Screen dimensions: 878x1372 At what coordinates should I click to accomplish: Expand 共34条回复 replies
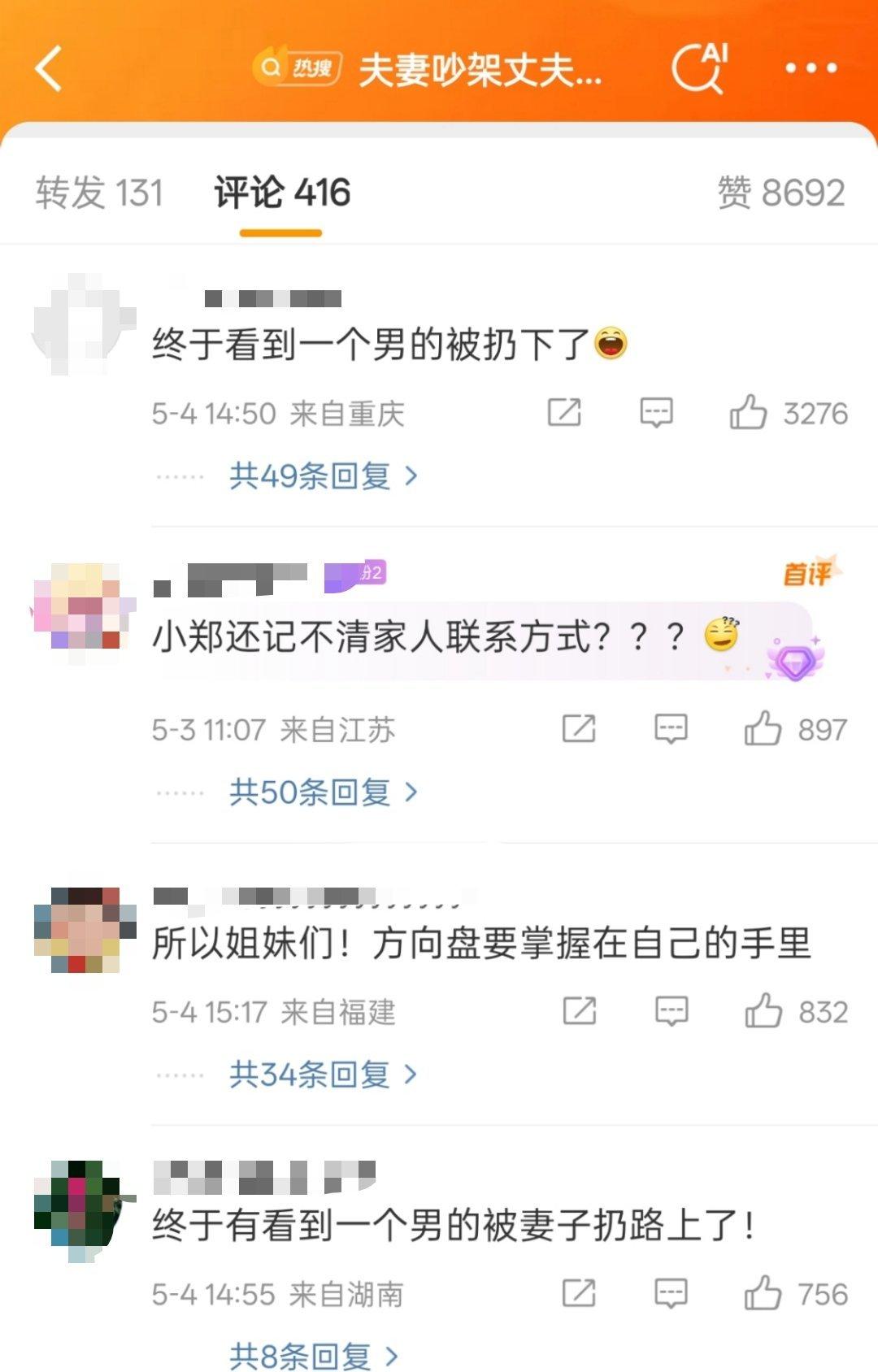(x=324, y=1075)
